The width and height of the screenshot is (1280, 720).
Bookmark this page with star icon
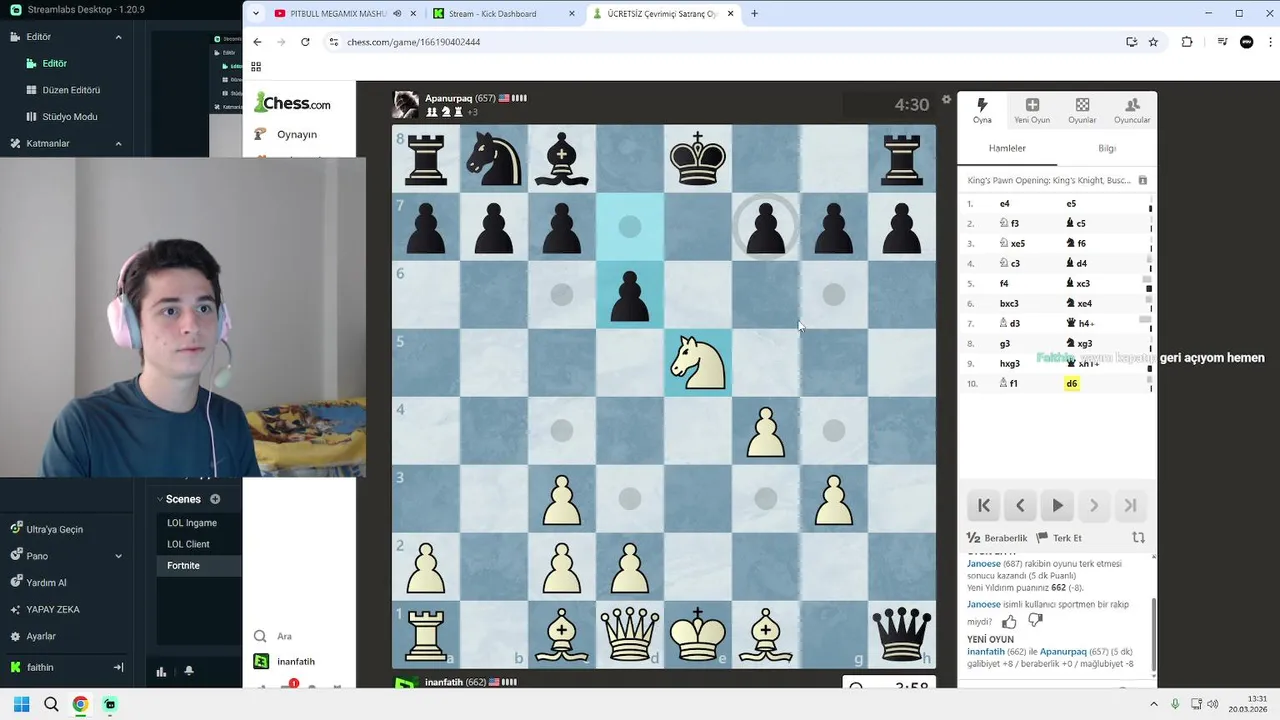[1153, 42]
